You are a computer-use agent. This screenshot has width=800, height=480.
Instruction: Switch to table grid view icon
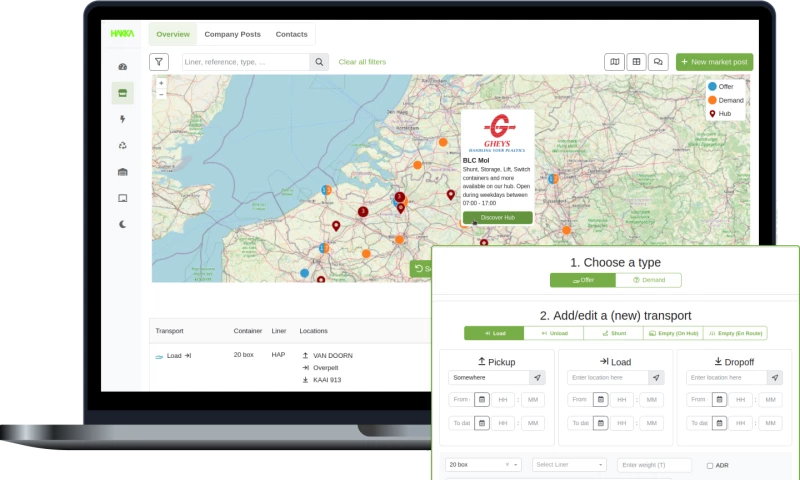(636, 62)
